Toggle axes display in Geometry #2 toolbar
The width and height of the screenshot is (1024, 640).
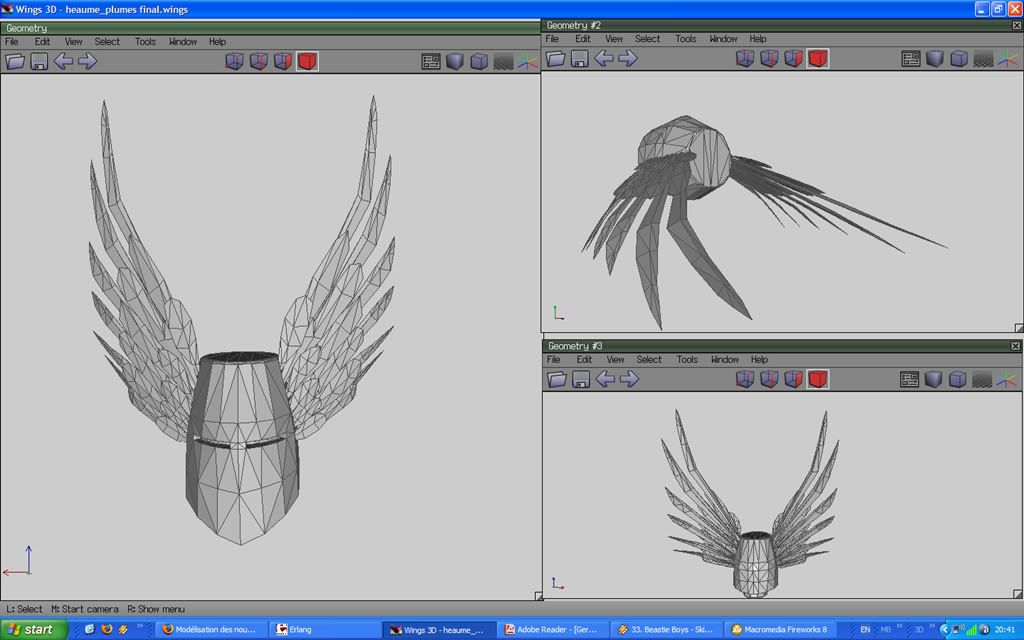(x=1007, y=58)
